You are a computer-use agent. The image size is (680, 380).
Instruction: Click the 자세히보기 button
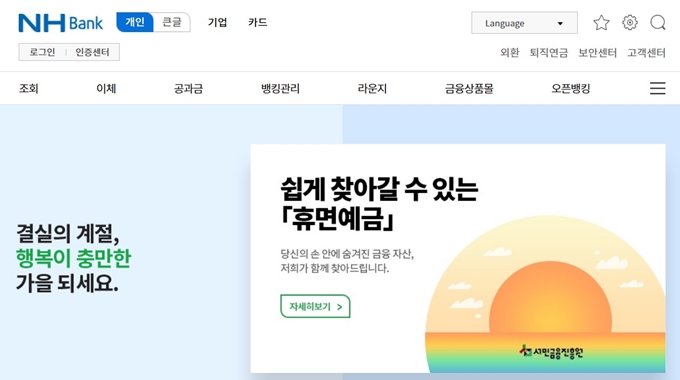pos(315,306)
